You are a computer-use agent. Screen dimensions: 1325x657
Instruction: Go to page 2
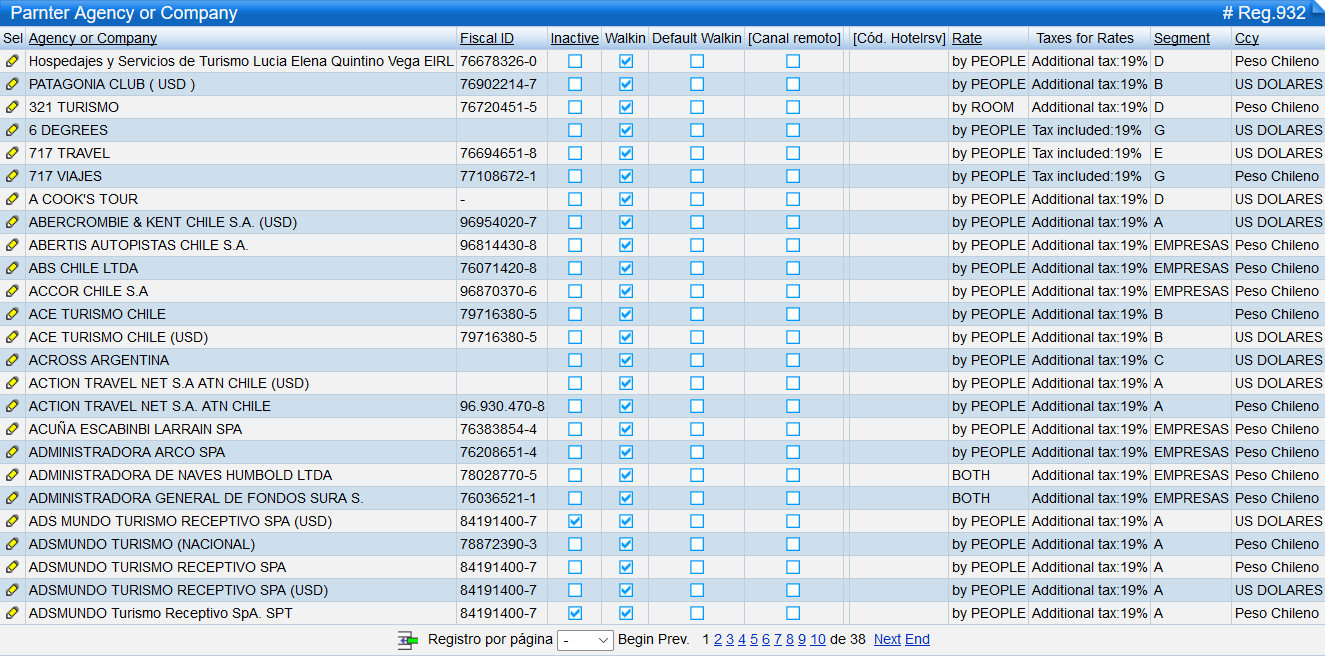click(718, 640)
